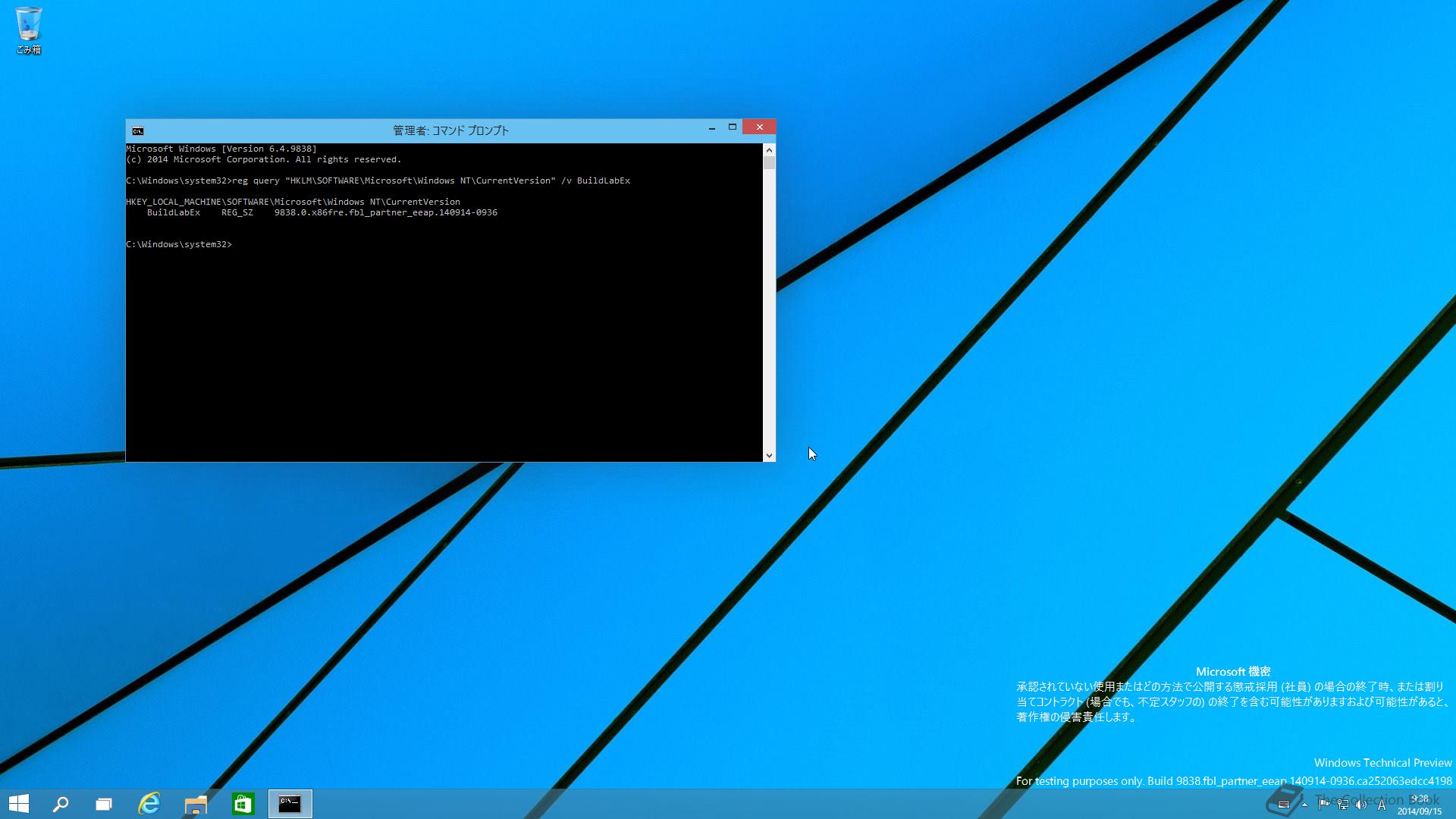Click the console vertical scrollbar thumb

coord(769,163)
